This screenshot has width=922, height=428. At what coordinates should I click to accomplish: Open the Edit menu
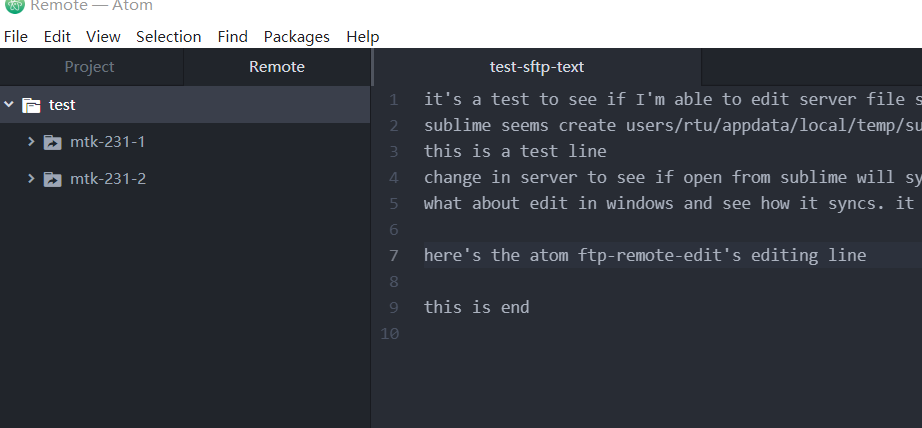point(57,36)
